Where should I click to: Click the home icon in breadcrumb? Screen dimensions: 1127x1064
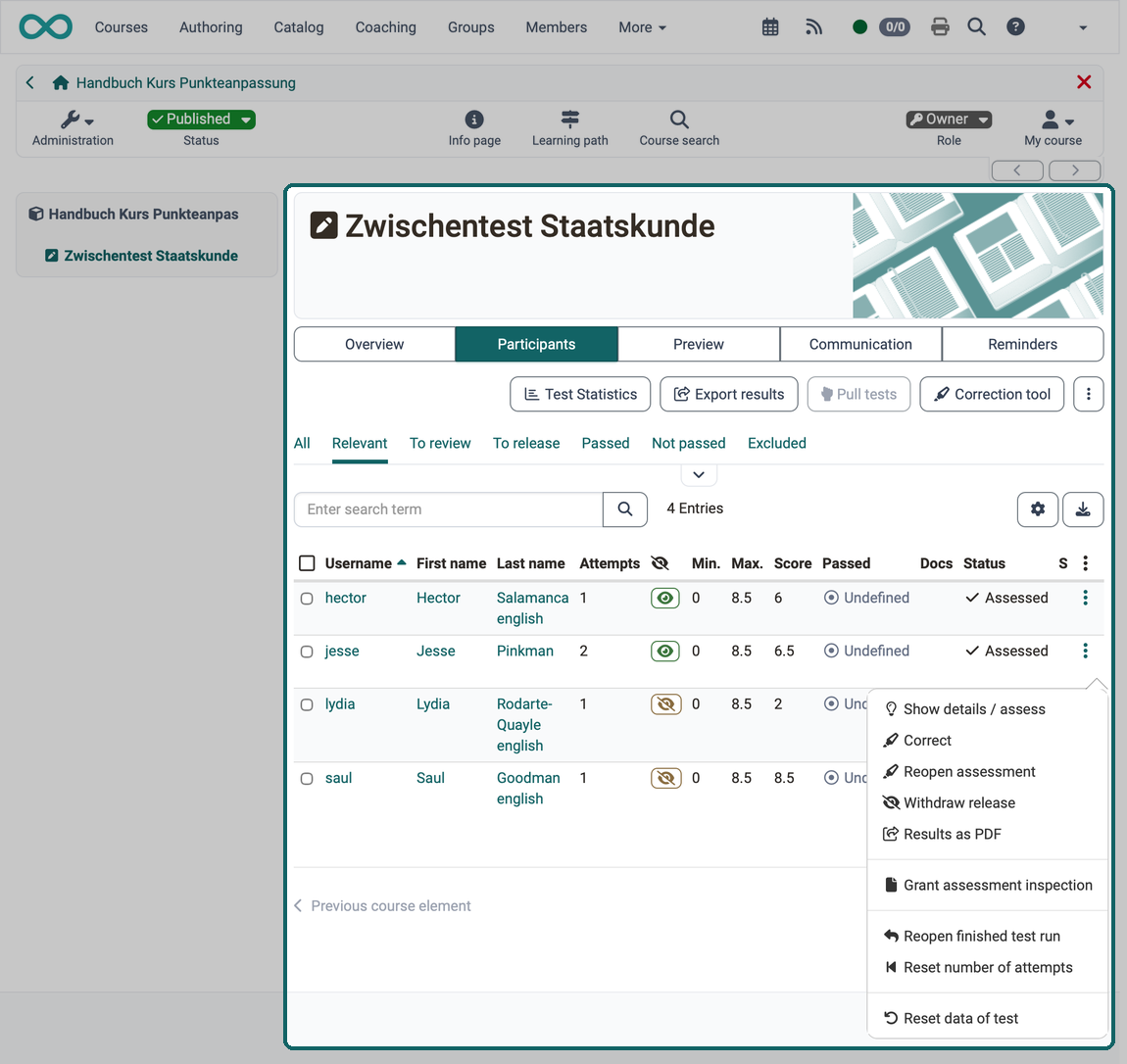coord(61,82)
